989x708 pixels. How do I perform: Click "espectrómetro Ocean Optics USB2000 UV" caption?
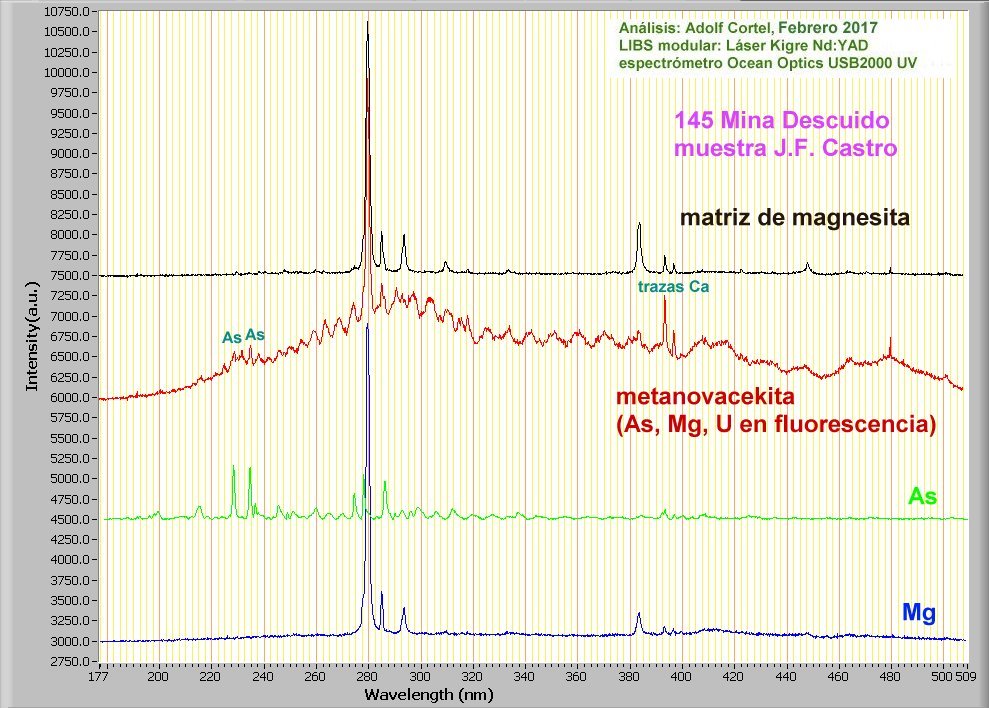click(768, 63)
